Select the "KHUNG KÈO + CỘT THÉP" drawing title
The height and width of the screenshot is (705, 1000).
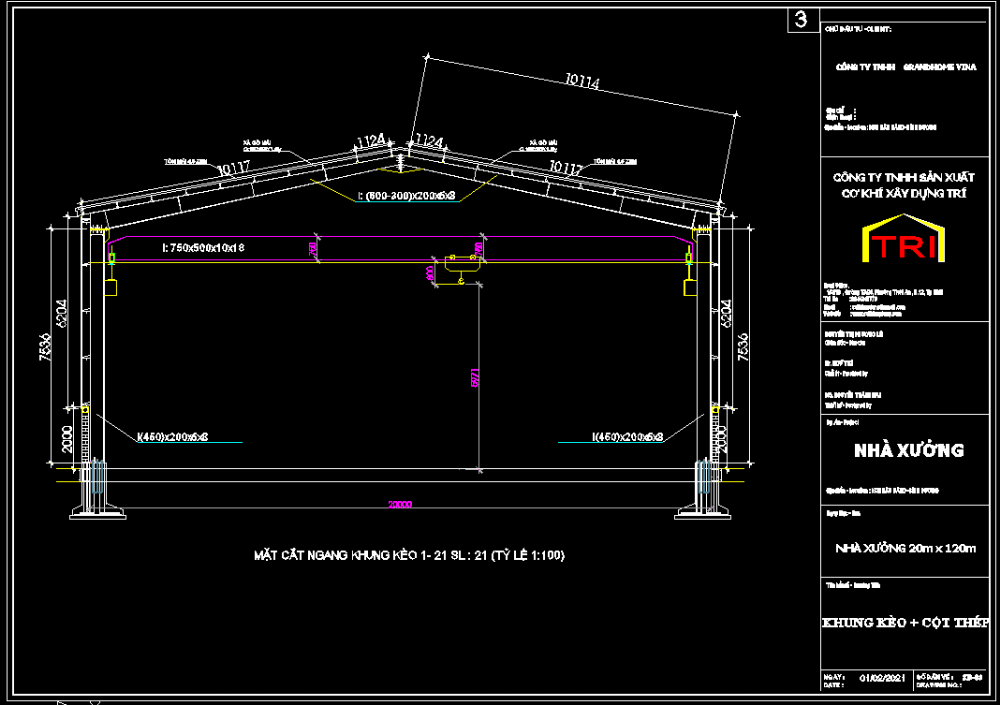click(x=906, y=622)
